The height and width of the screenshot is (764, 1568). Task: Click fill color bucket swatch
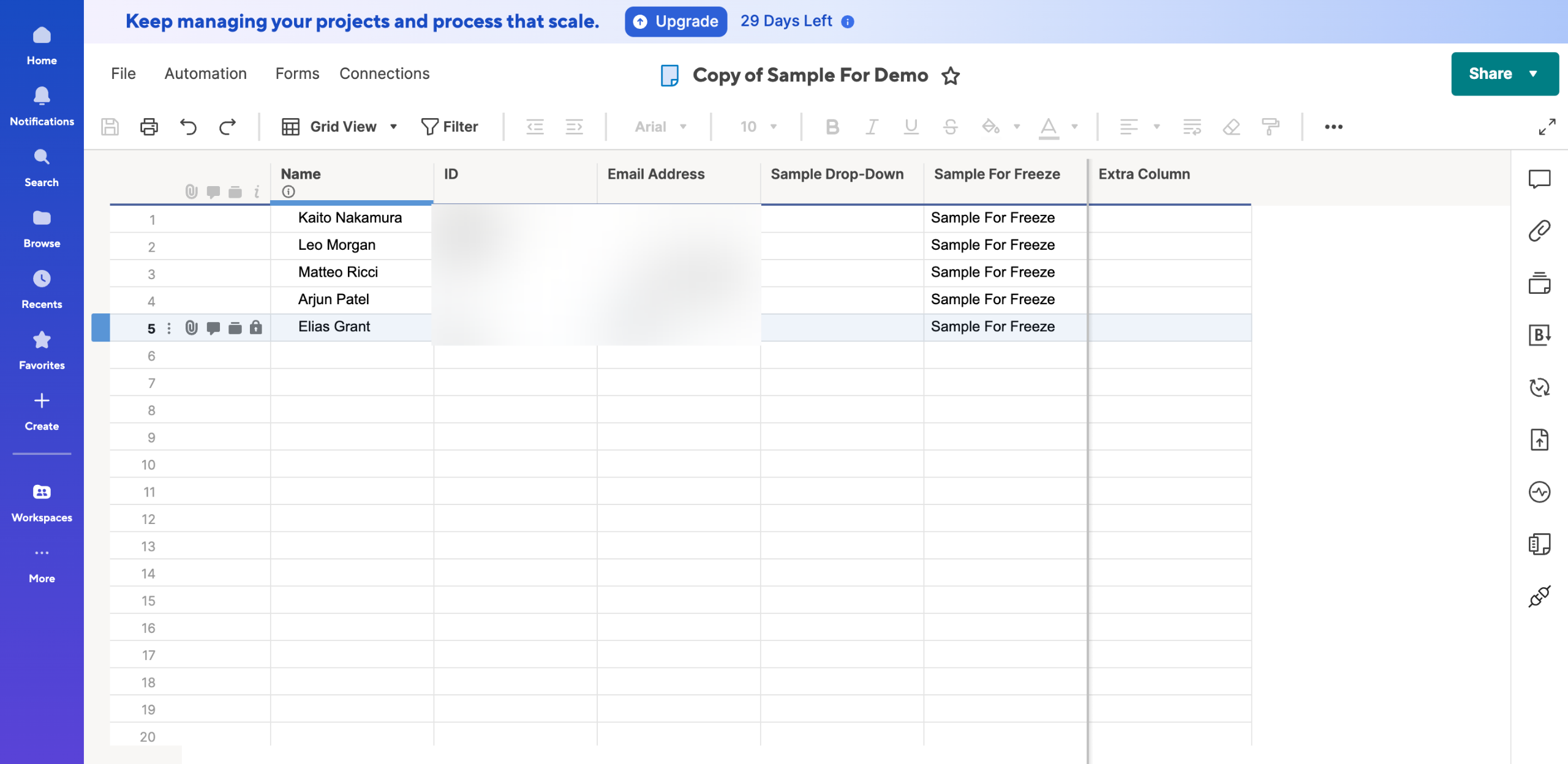pyautogui.click(x=990, y=127)
